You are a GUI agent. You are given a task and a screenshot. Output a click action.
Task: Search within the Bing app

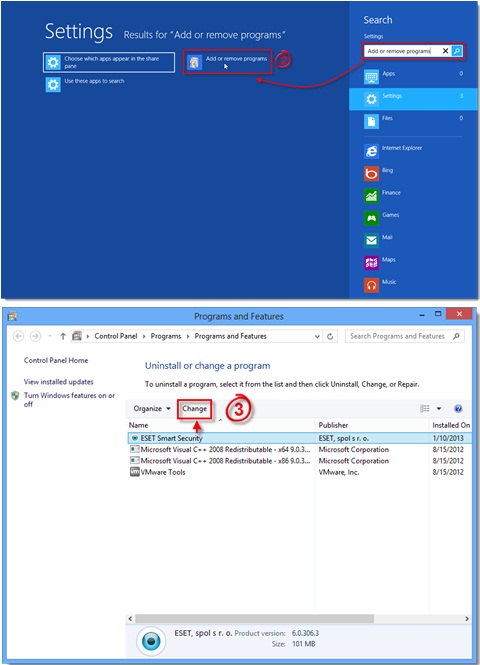[x=379, y=173]
